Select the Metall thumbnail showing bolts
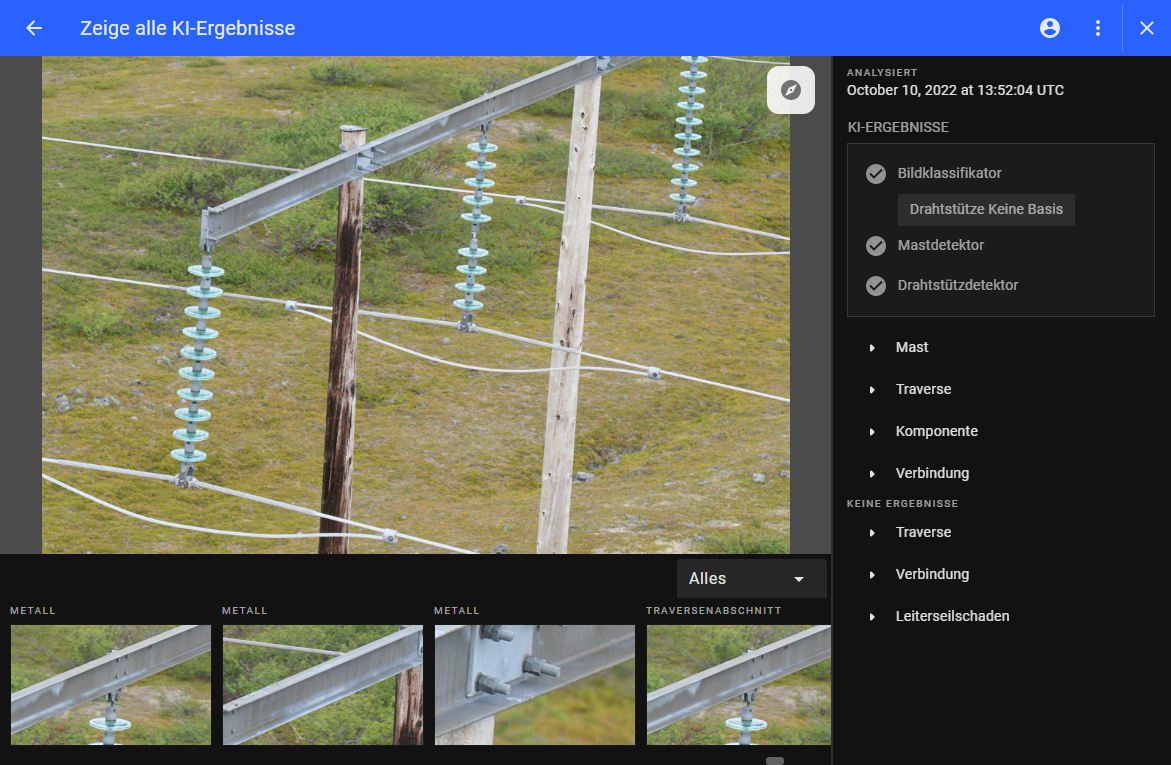Image resolution: width=1171 pixels, height=765 pixels. tap(535, 685)
